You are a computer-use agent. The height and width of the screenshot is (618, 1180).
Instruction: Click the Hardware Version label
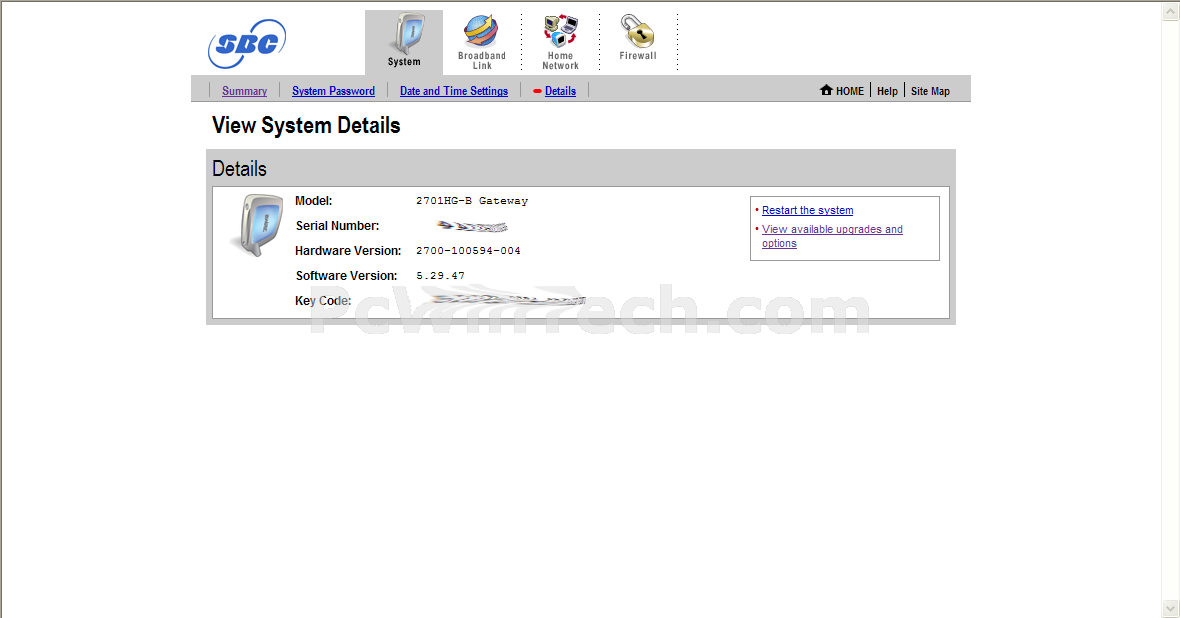(348, 251)
